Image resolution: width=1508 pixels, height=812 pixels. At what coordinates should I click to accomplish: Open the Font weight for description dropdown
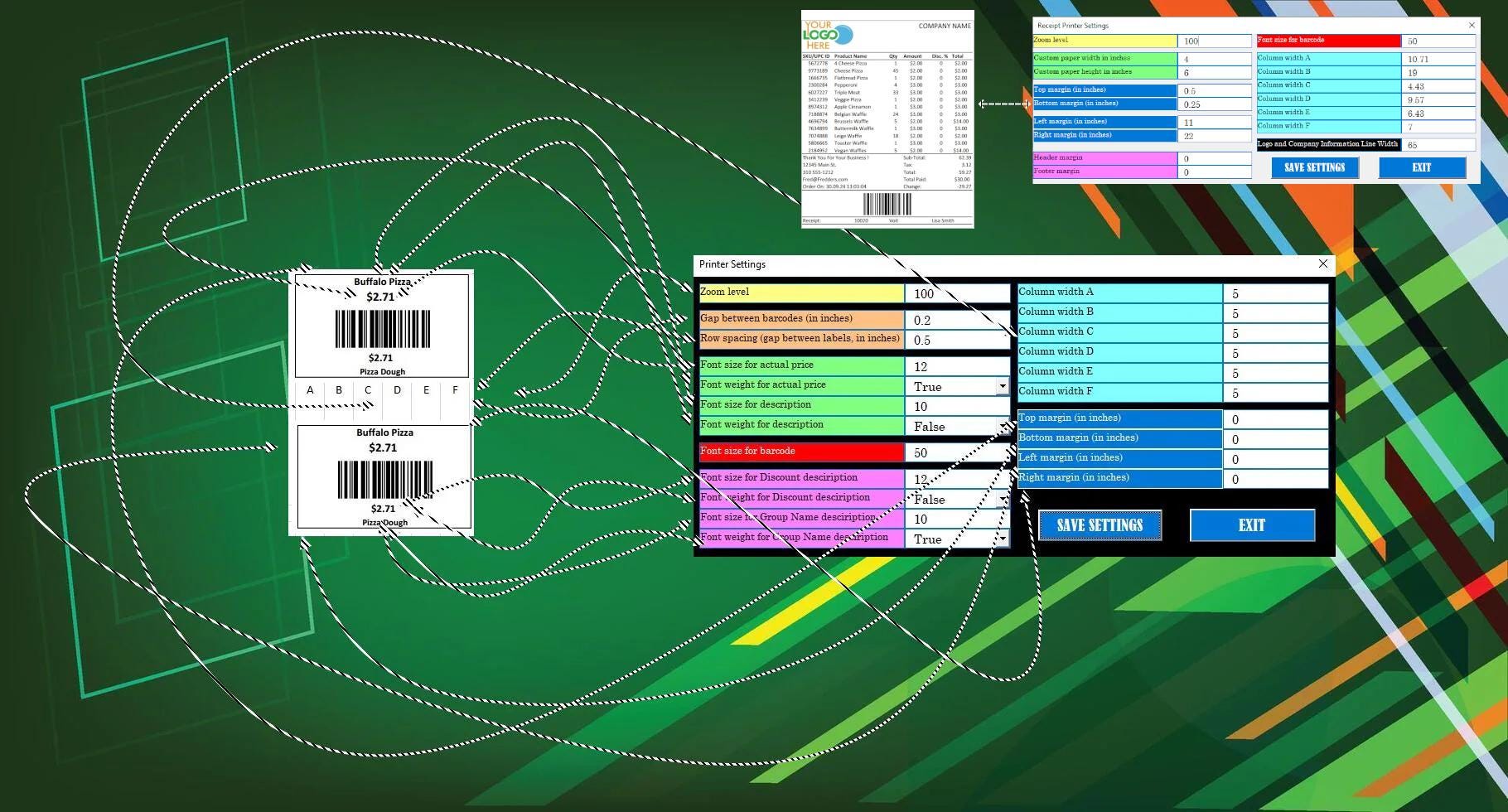[1003, 426]
